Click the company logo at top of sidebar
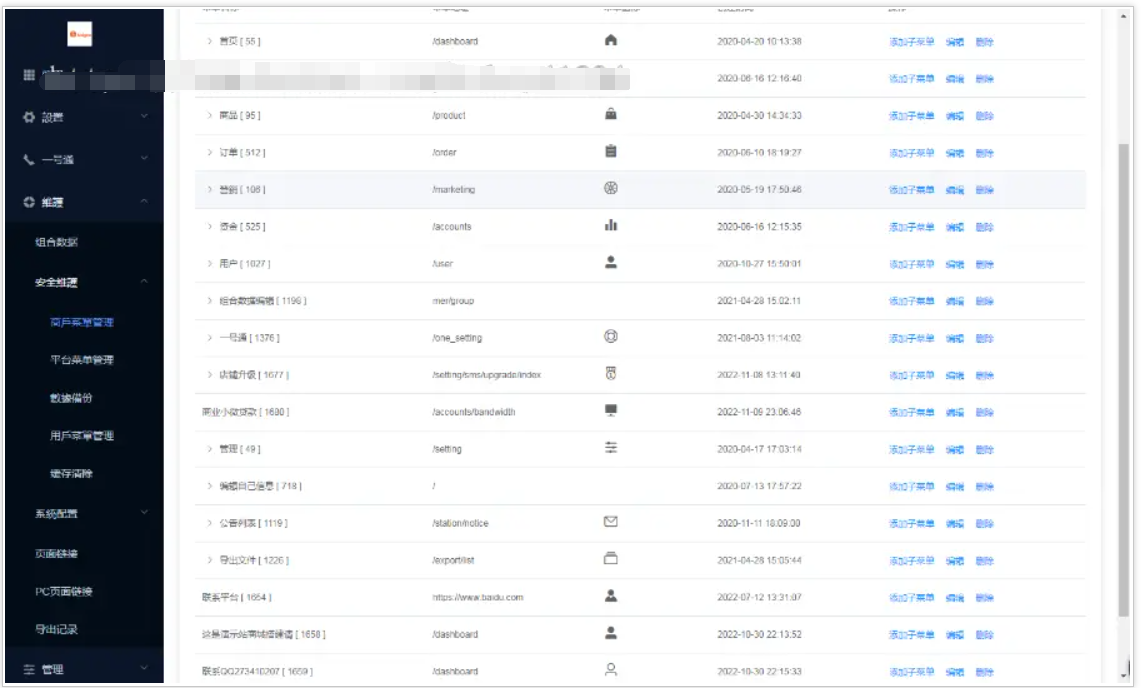The image size is (1147, 688). 80,36
